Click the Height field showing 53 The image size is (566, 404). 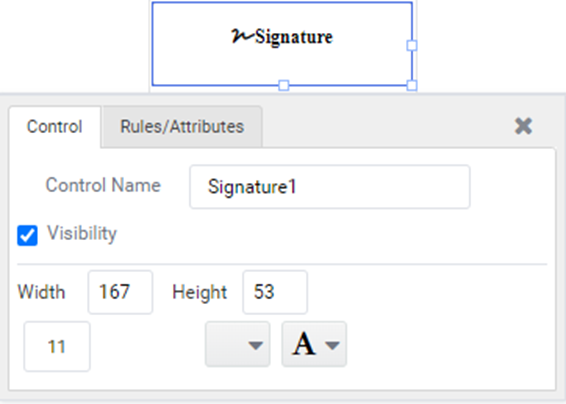pyautogui.click(x=275, y=292)
